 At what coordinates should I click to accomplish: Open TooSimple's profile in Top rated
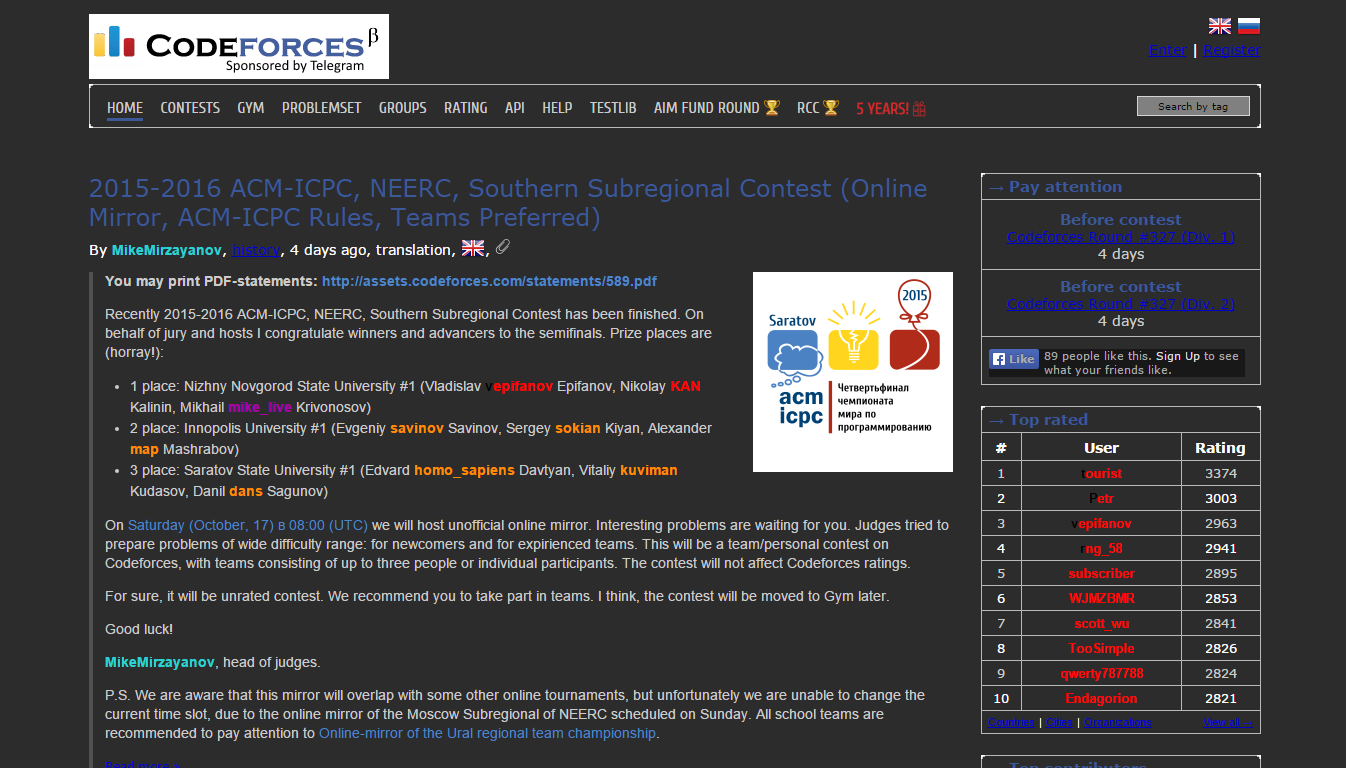point(1101,648)
